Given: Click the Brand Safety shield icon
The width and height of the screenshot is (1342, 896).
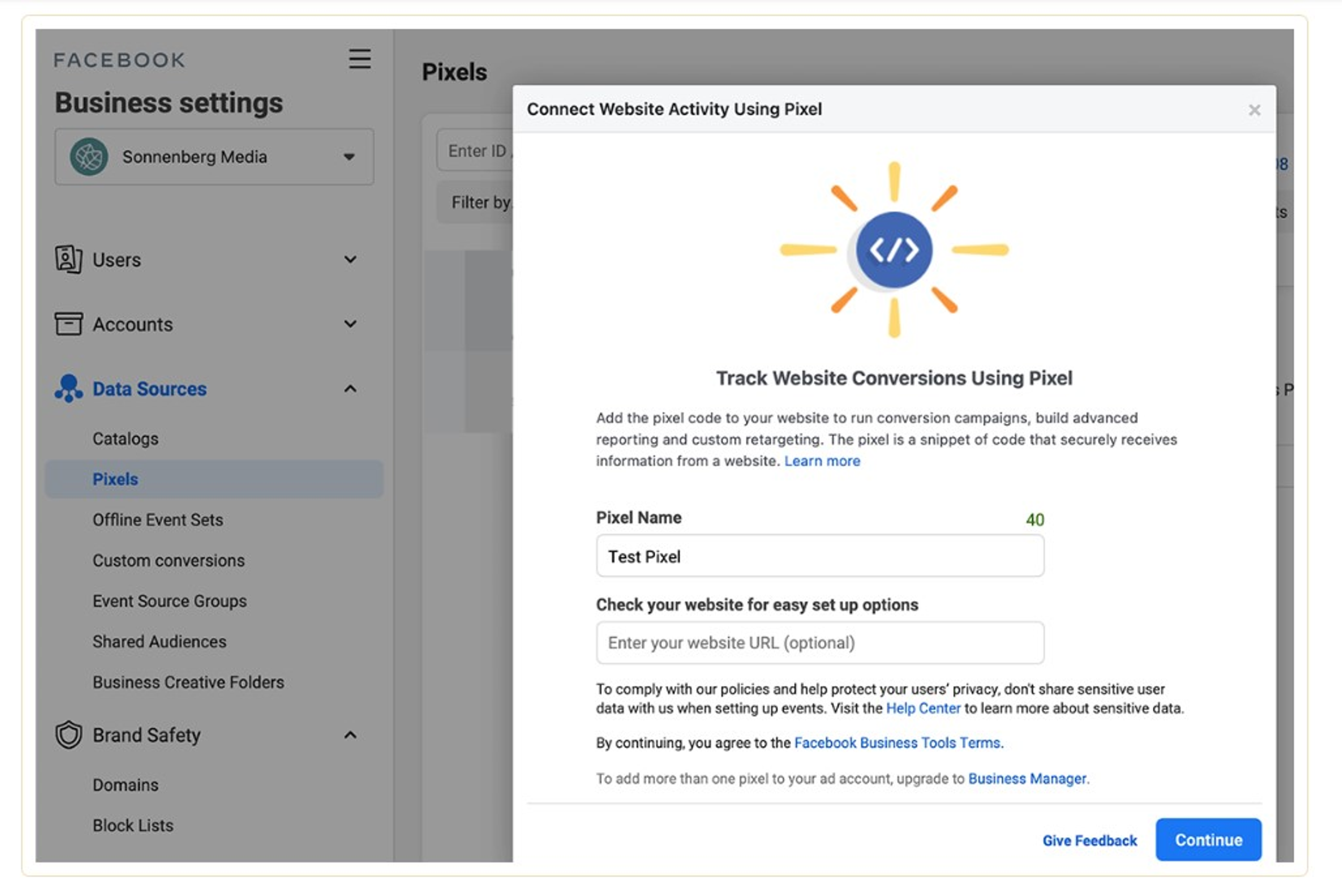Looking at the screenshot, I should [x=68, y=735].
